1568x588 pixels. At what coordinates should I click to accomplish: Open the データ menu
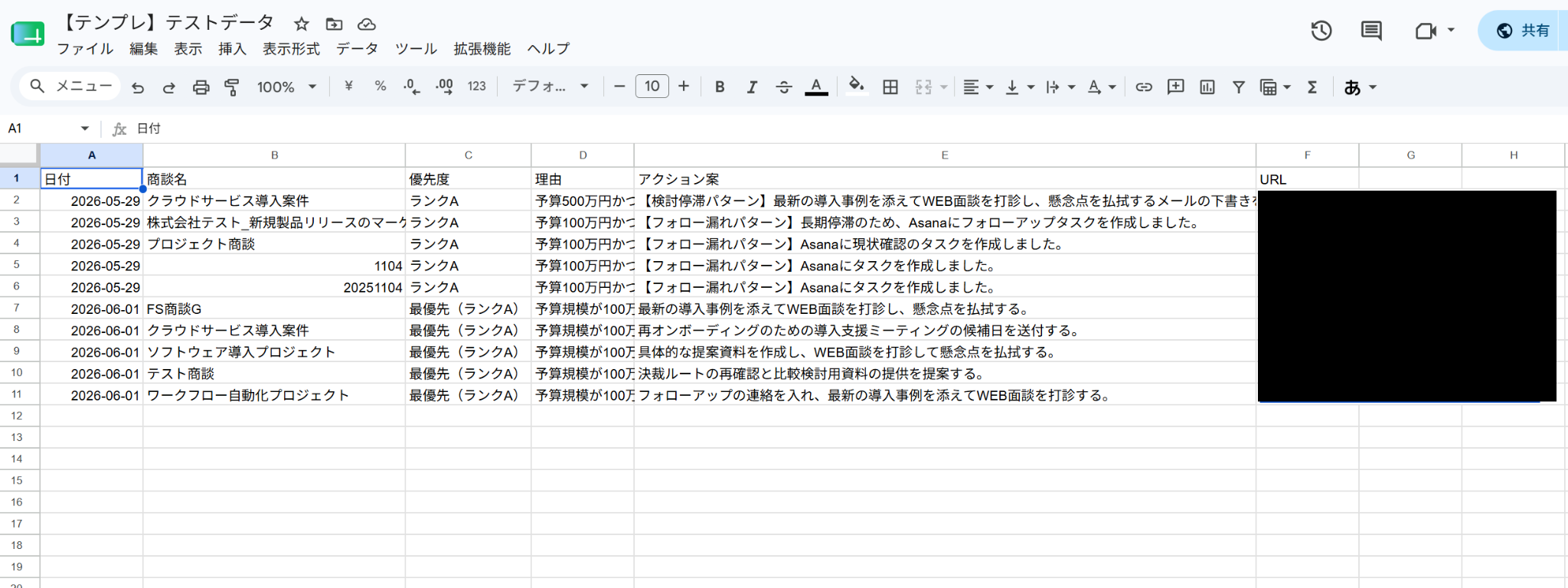(358, 49)
